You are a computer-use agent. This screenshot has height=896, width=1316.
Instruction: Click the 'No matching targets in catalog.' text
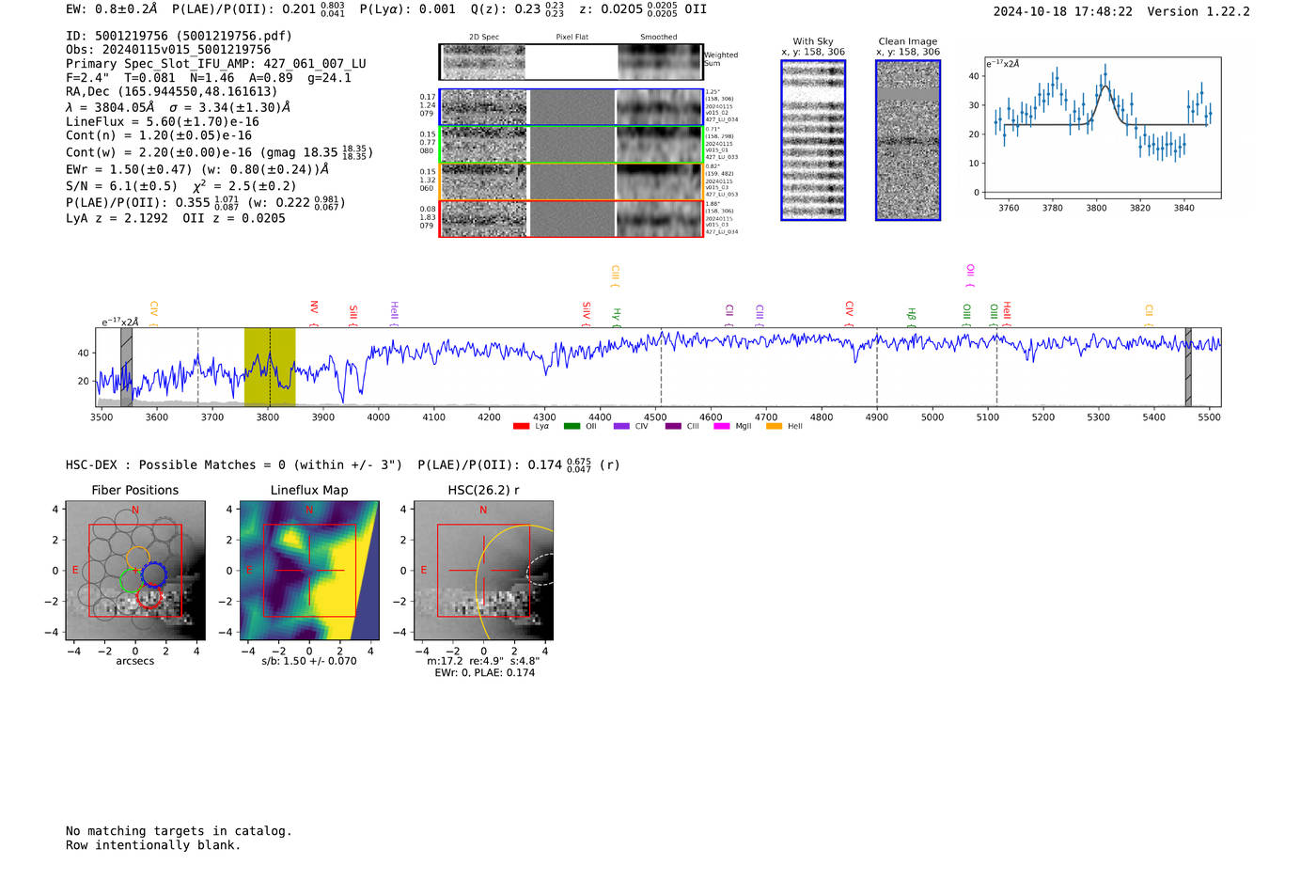[179, 831]
